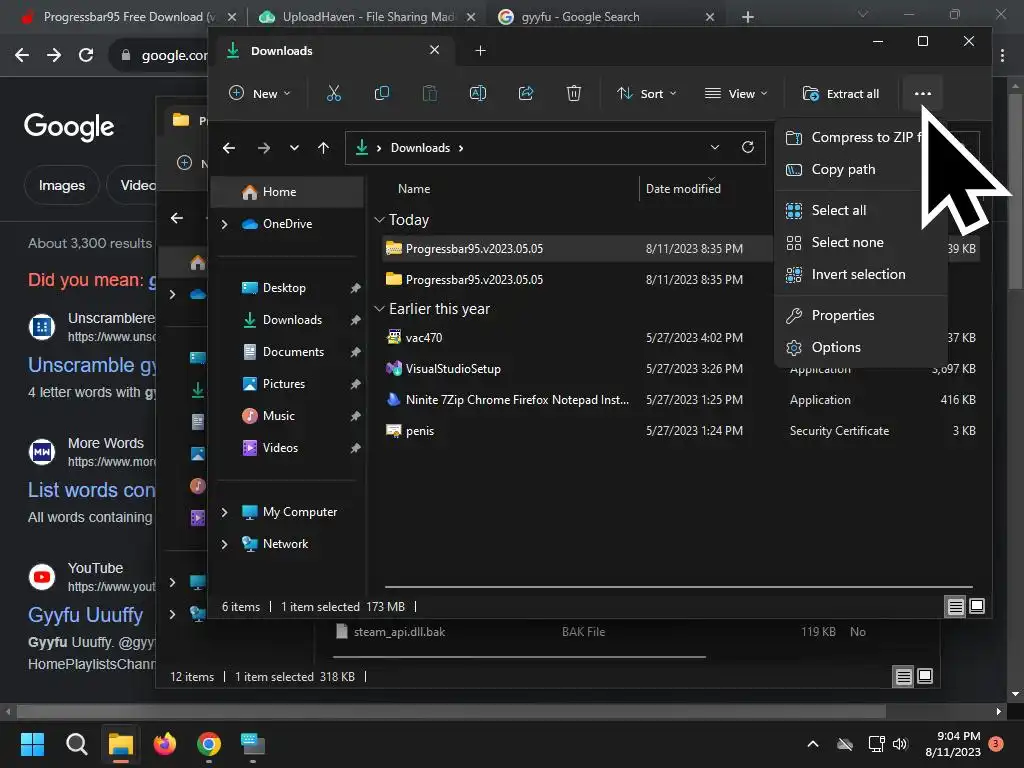Switch to details view icon in Downloads status bar
Screen dimensions: 1024x768
(955, 607)
